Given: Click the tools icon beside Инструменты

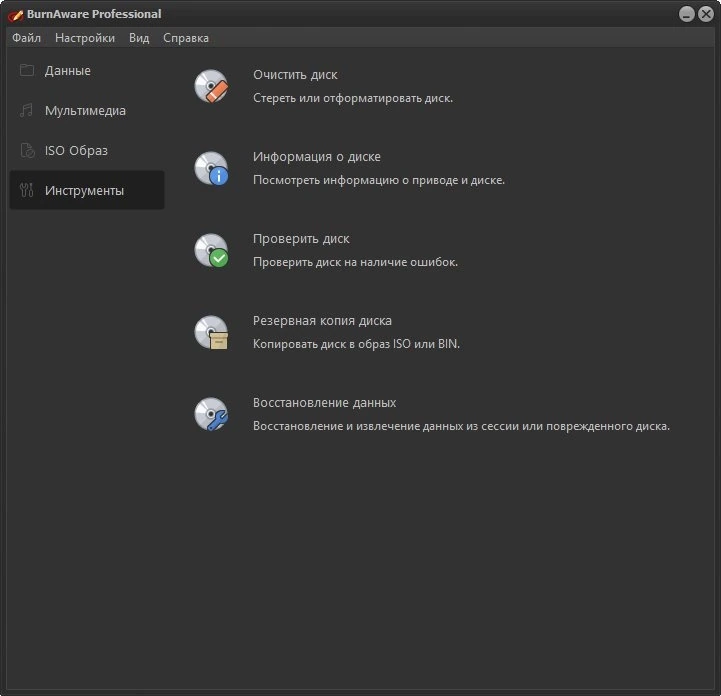Looking at the screenshot, I should [27, 190].
